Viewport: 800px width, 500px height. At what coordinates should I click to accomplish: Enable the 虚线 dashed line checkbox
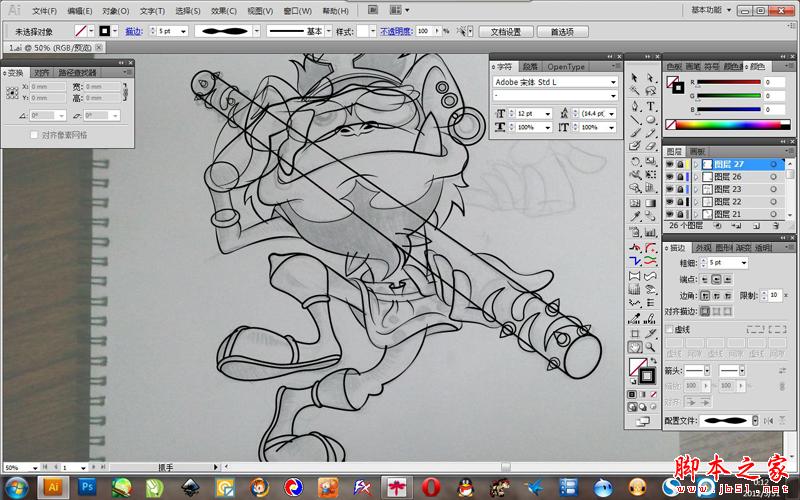coord(669,330)
